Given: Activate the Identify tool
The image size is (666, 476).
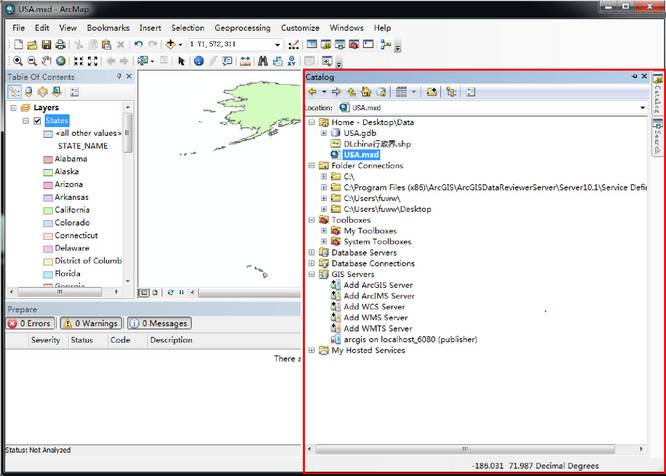Looking at the screenshot, I should (198, 61).
